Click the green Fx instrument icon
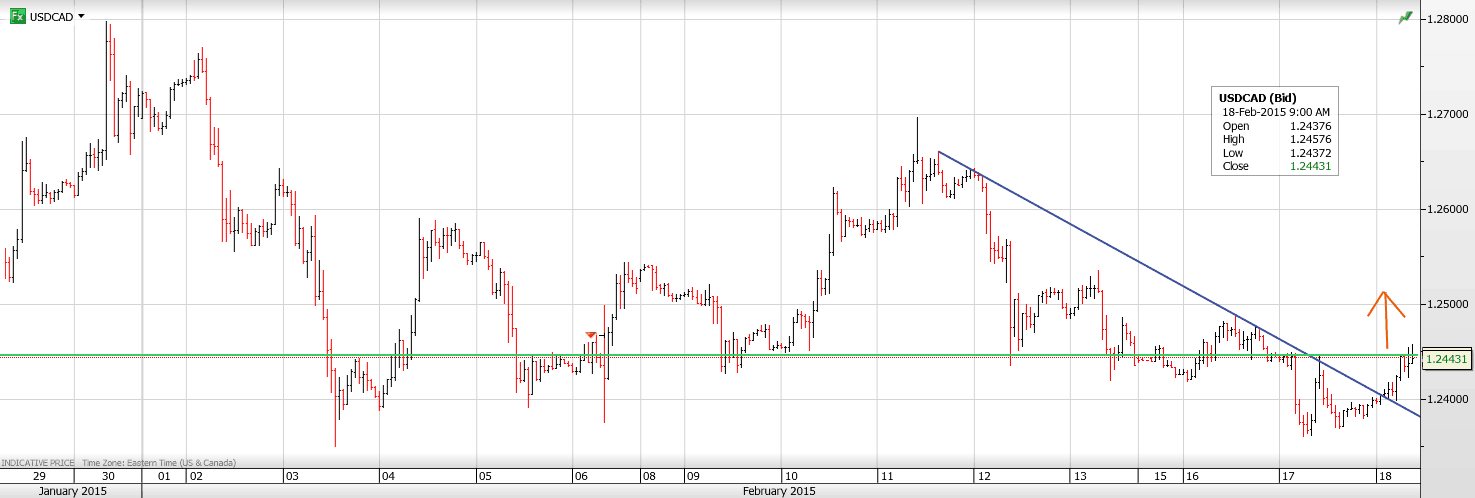 click(x=18, y=17)
